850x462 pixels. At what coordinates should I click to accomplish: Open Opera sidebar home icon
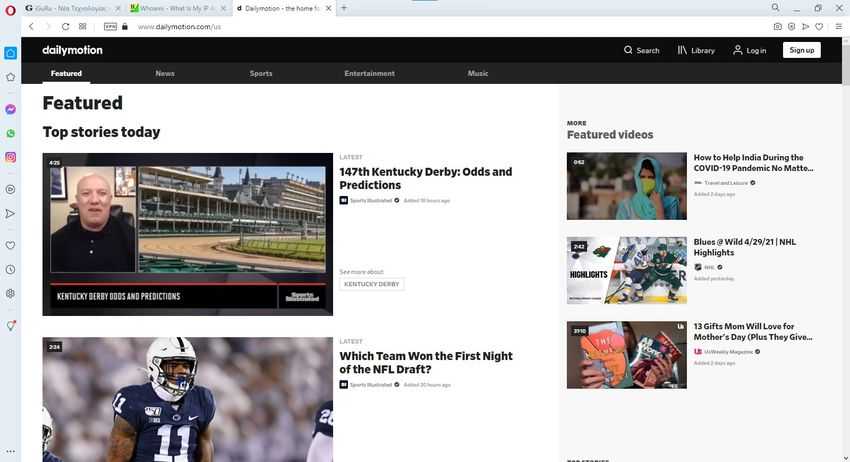point(10,53)
